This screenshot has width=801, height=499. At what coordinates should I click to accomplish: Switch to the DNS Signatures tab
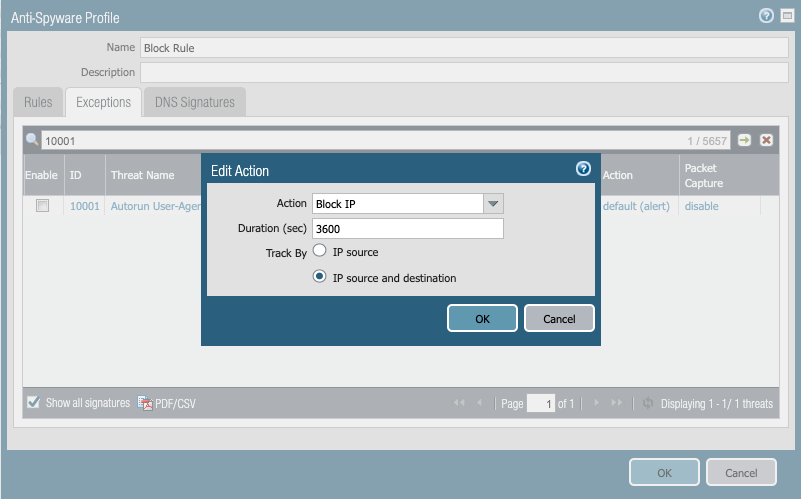(x=195, y=102)
